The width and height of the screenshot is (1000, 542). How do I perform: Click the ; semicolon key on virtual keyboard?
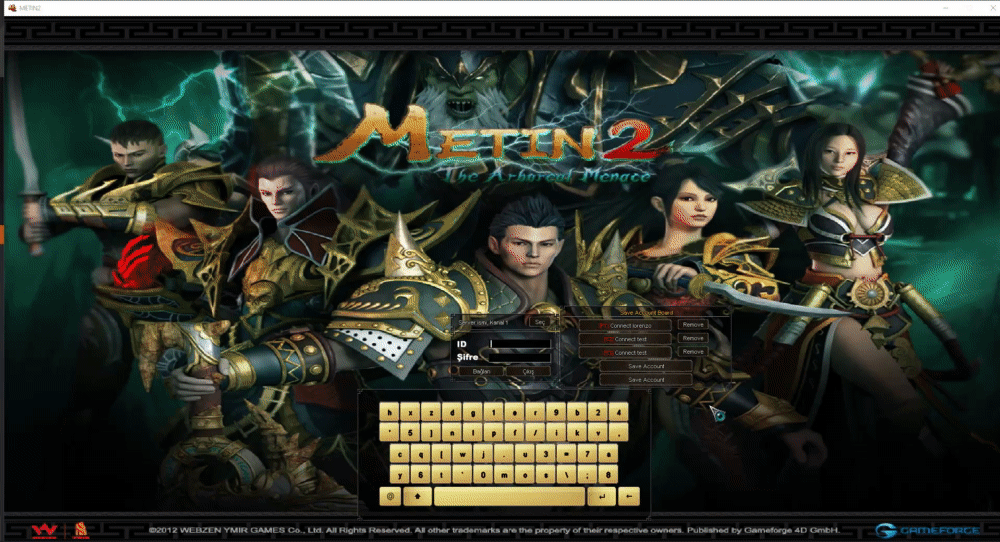587,474
